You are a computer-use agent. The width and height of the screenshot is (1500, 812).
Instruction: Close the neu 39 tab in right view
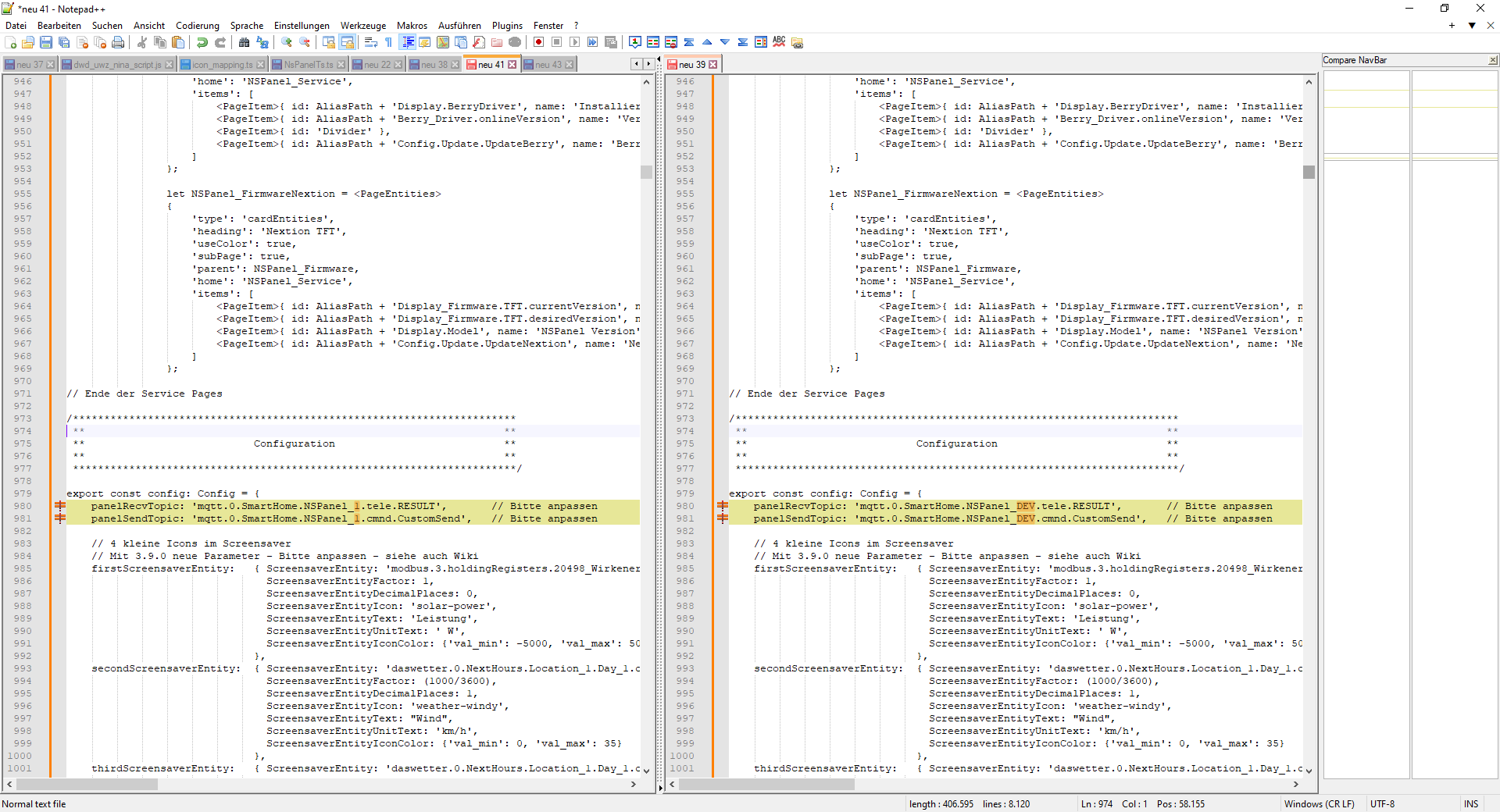pos(713,65)
